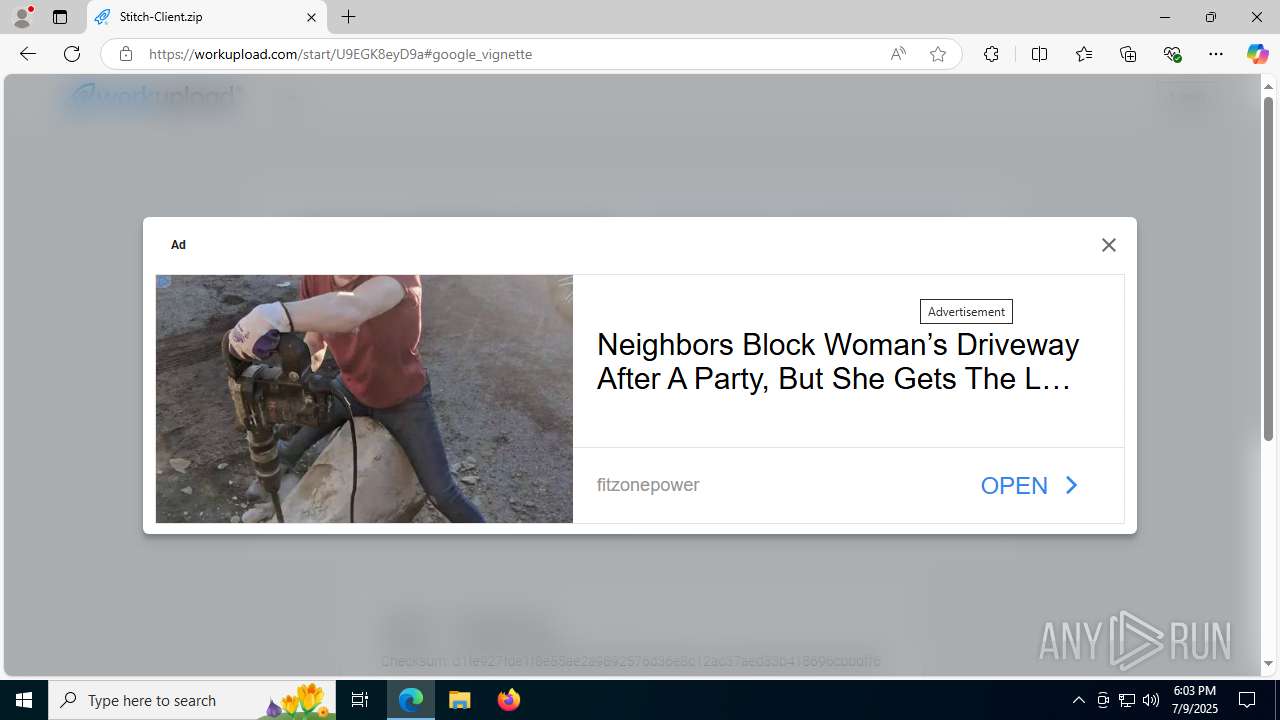Close the Stitch-Client.zip tab
The image size is (1280, 720).
pyautogui.click(x=311, y=17)
